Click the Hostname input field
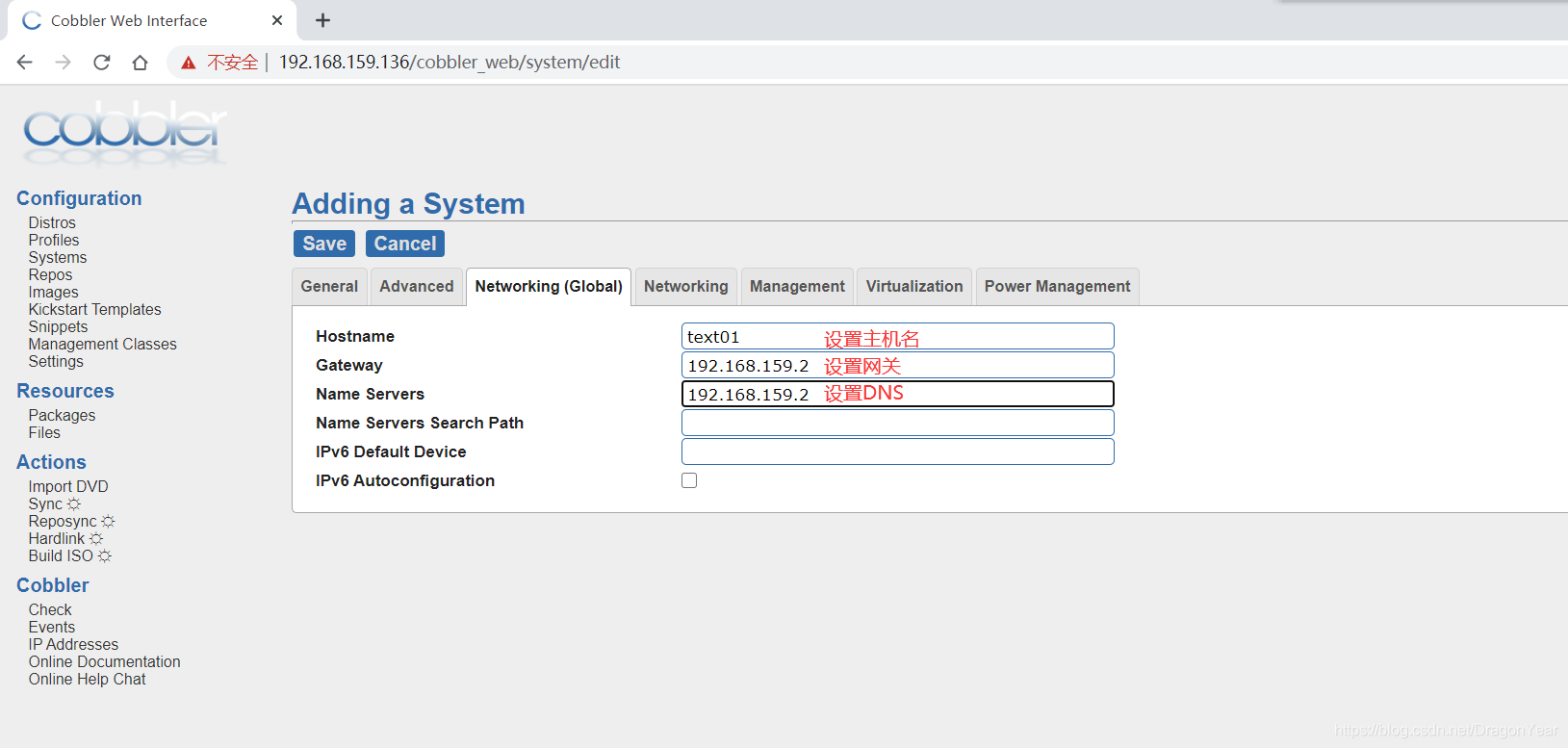 [x=898, y=336]
